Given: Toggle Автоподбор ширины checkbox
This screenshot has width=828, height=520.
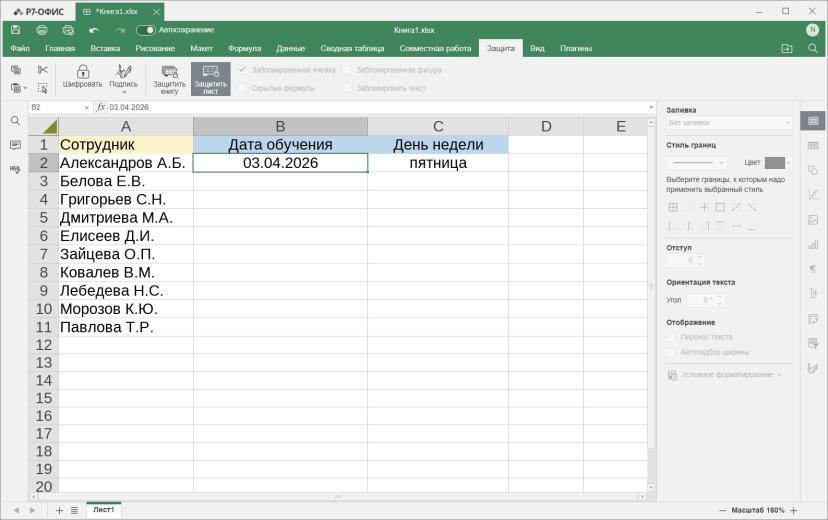Looking at the screenshot, I should pyautogui.click(x=671, y=352).
